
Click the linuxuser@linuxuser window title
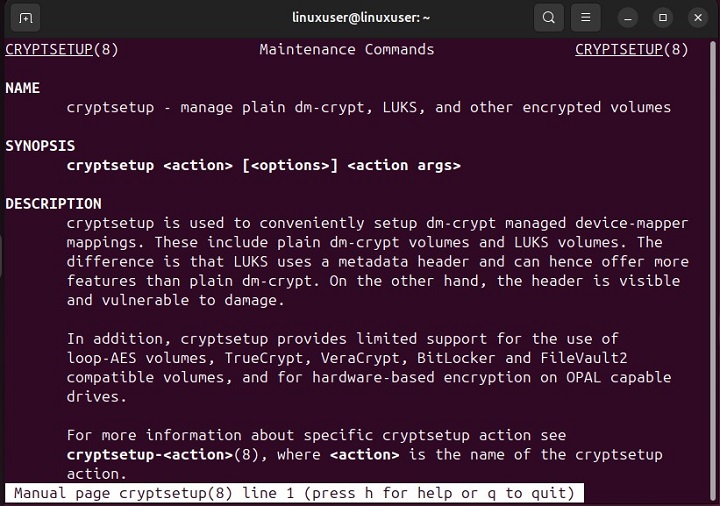[360, 17]
